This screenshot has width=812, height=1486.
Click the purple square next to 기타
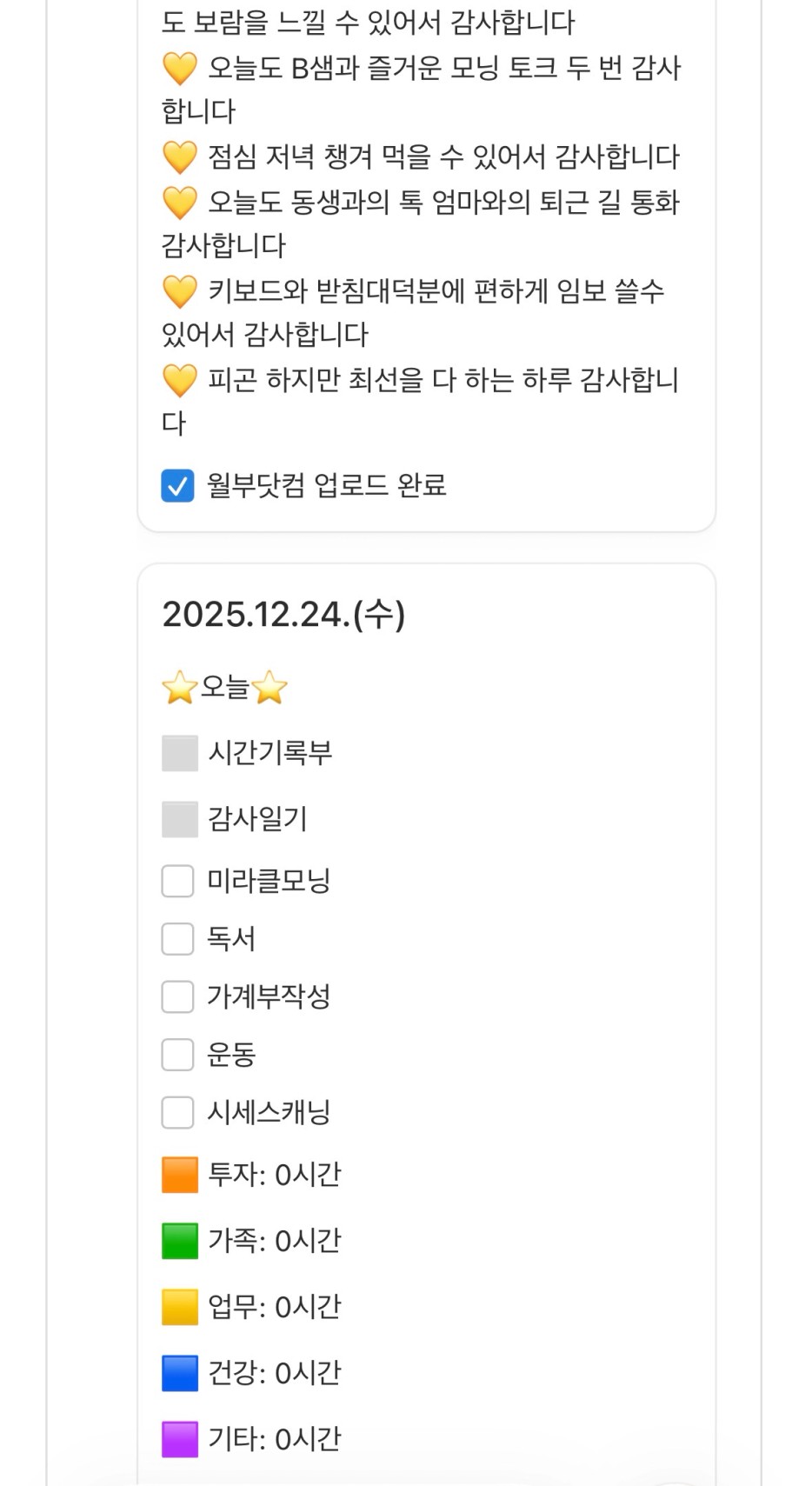(180, 1439)
